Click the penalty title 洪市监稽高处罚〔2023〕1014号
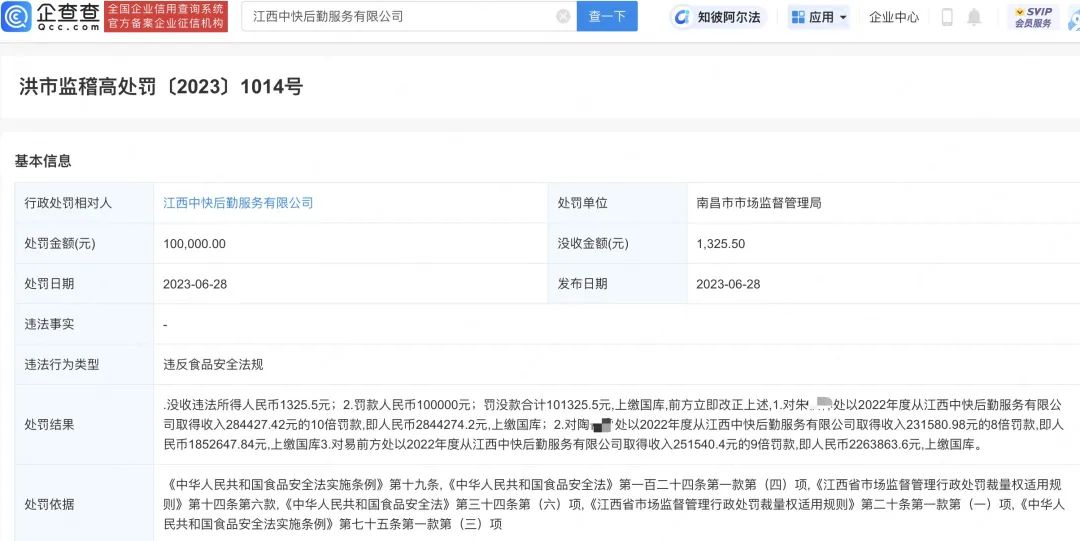The width and height of the screenshot is (1080, 541). click(161, 87)
